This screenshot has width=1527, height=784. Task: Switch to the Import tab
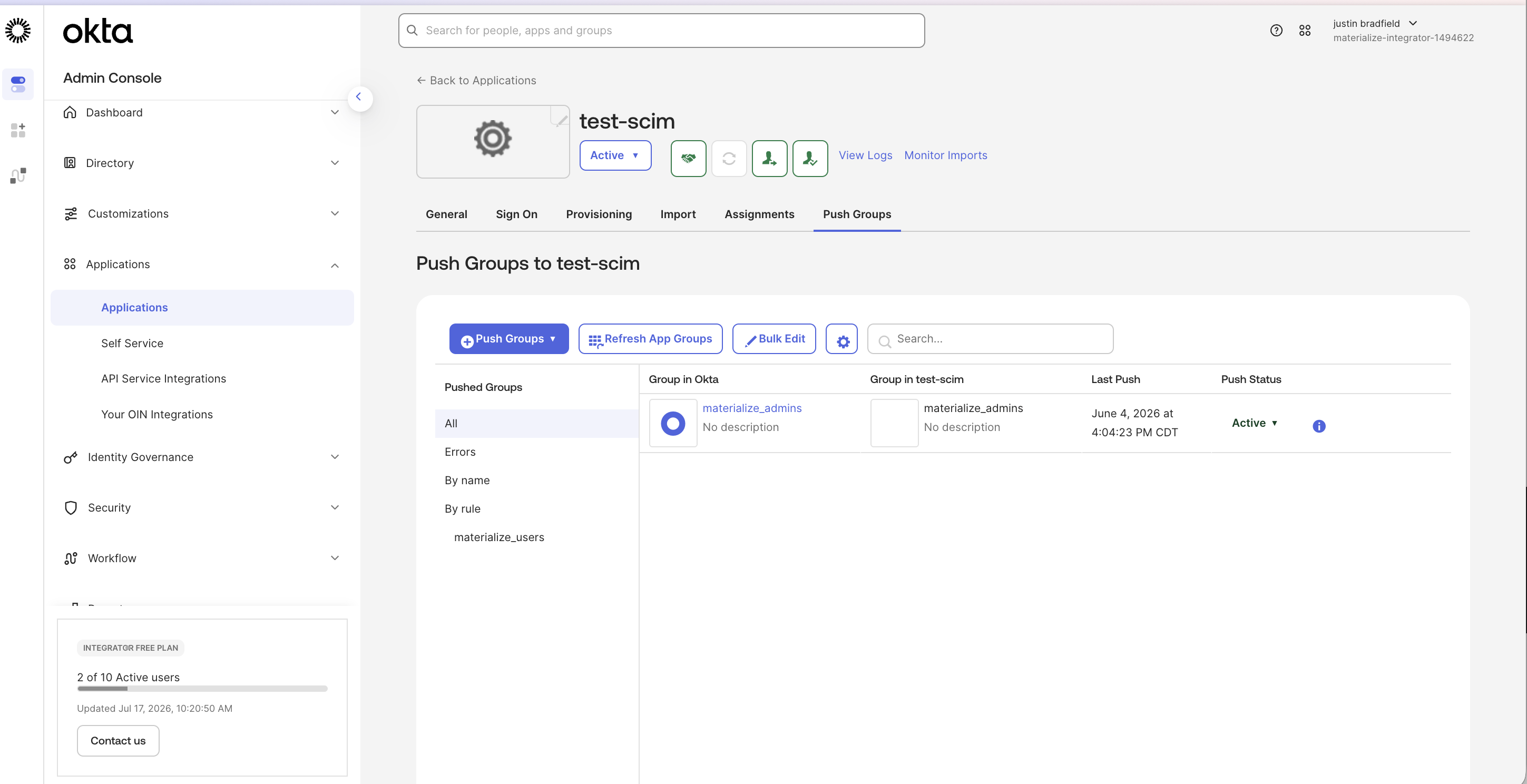click(x=678, y=214)
